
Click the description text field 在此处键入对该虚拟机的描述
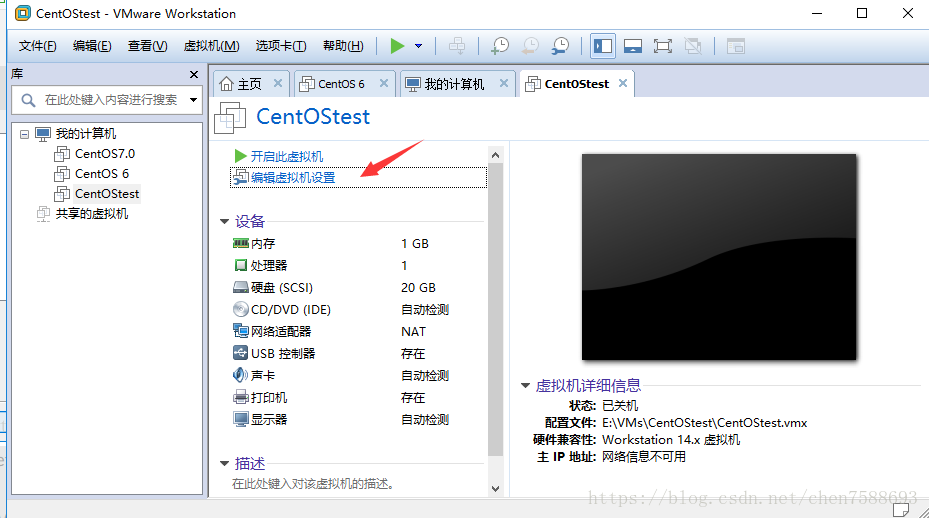313,484
